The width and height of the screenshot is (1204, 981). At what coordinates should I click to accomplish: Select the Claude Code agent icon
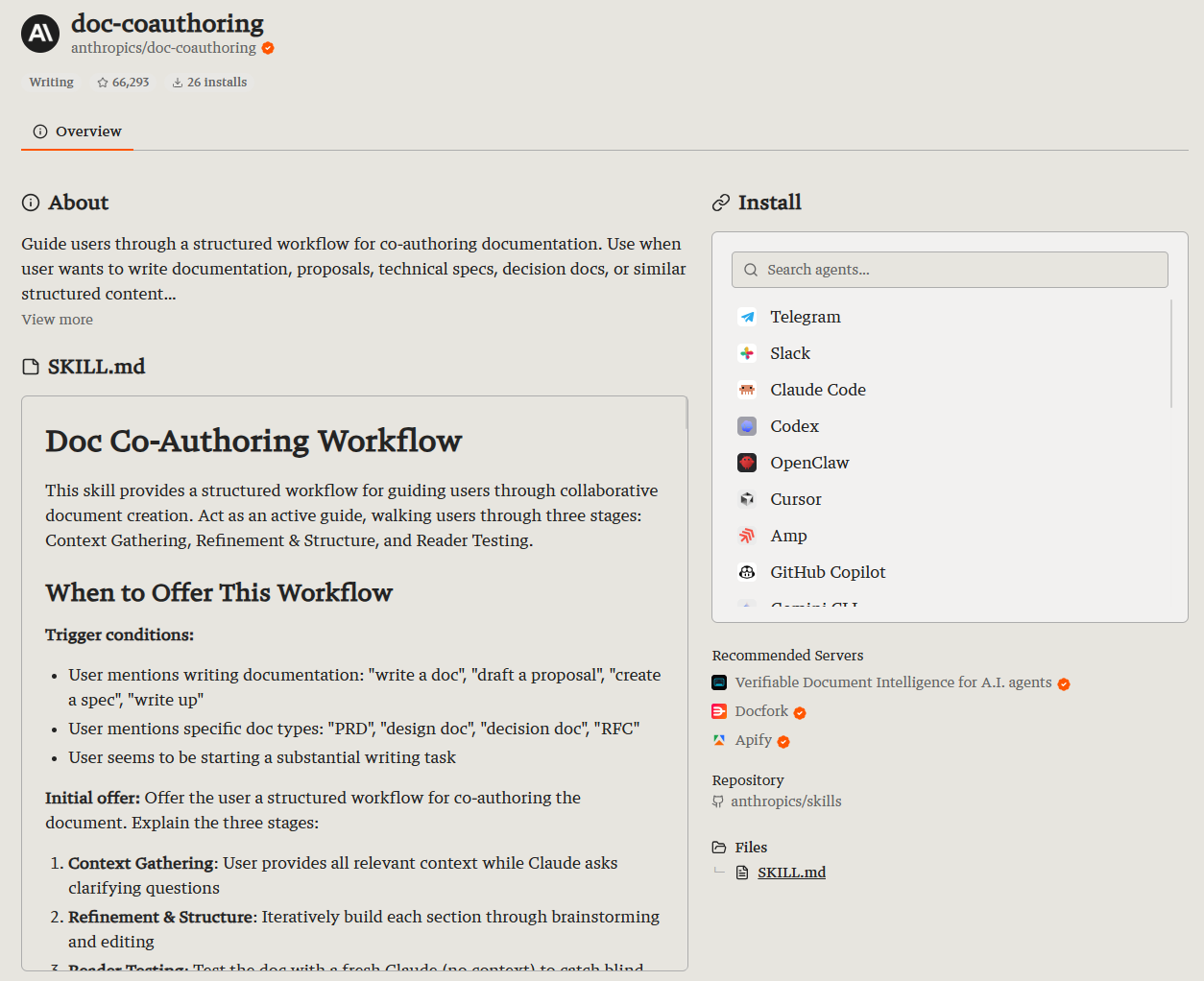tap(747, 390)
